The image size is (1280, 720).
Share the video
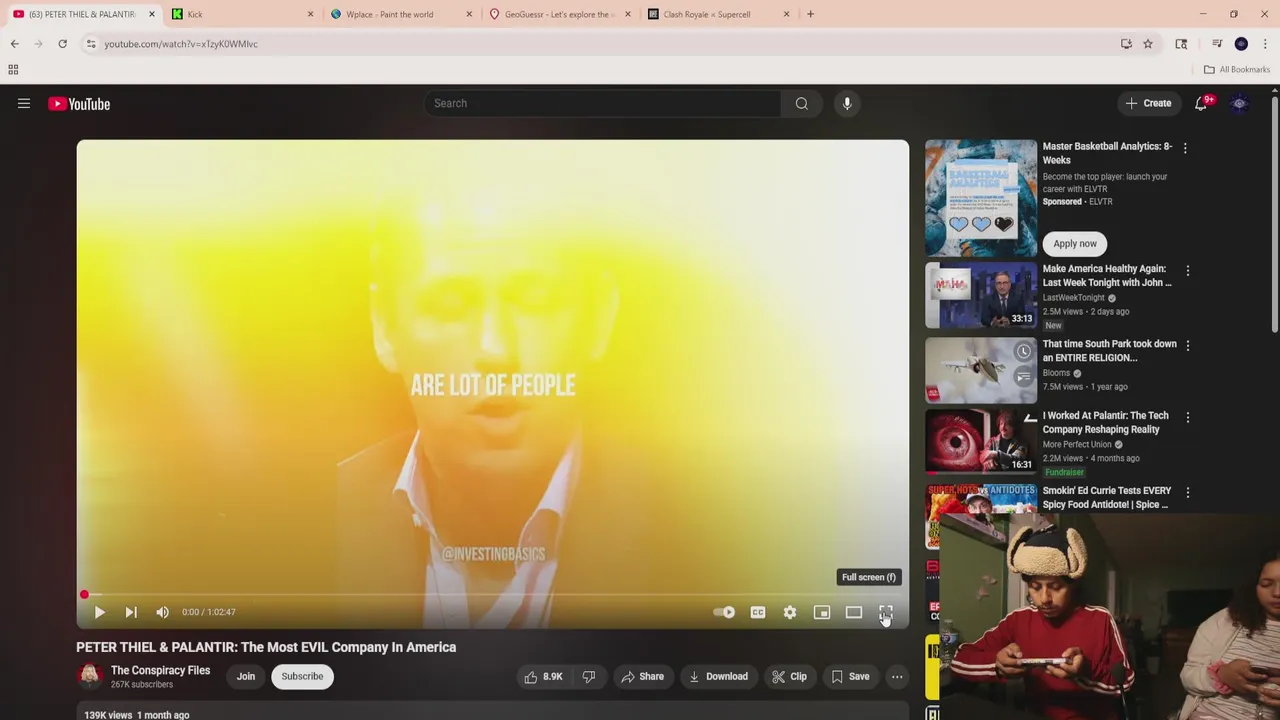coord(642,677)
